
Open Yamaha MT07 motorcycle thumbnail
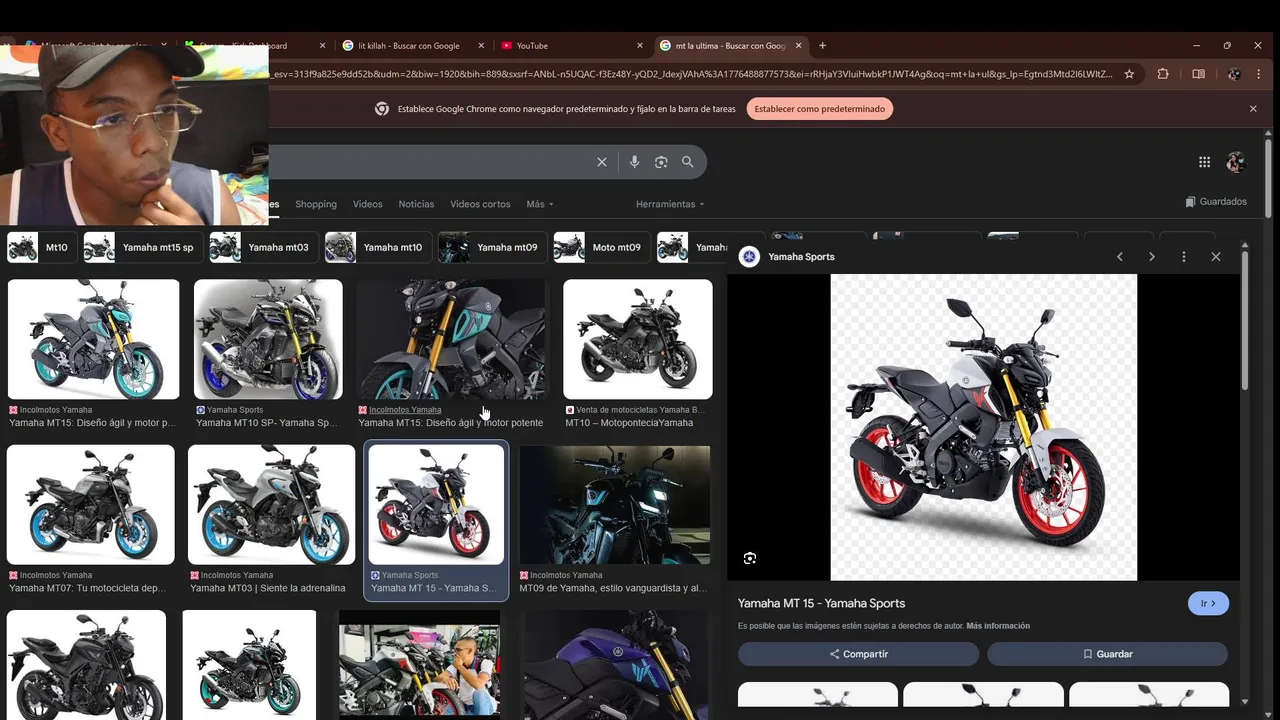click(x=90, y=505)
